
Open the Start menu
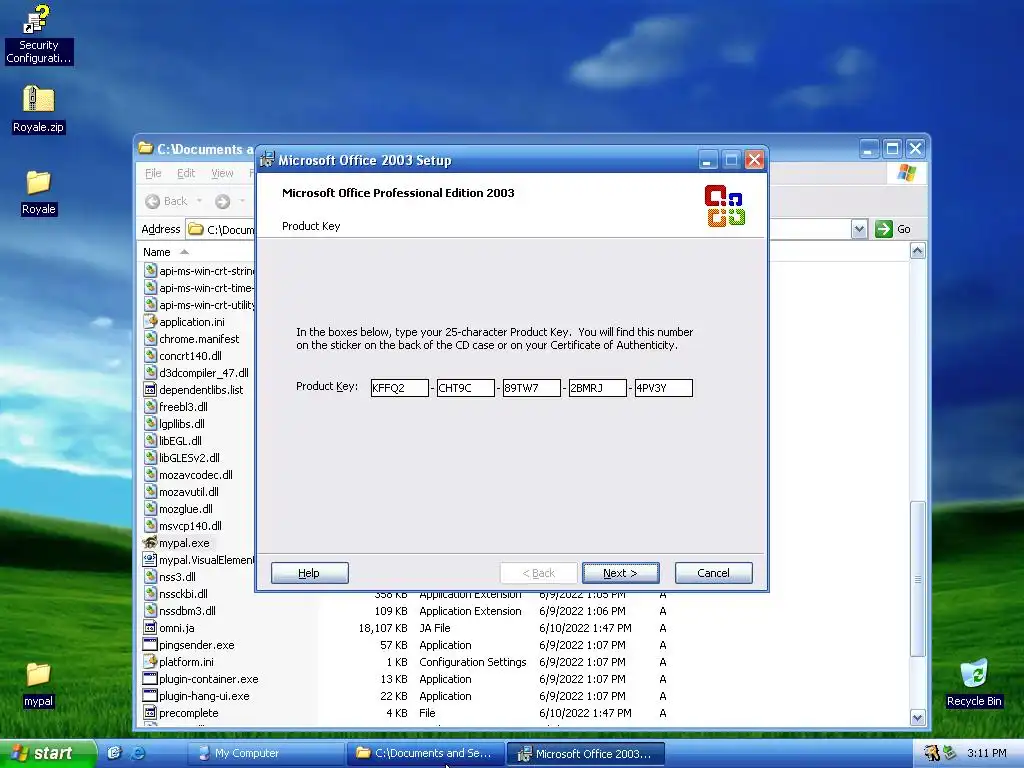pos(47,753)
